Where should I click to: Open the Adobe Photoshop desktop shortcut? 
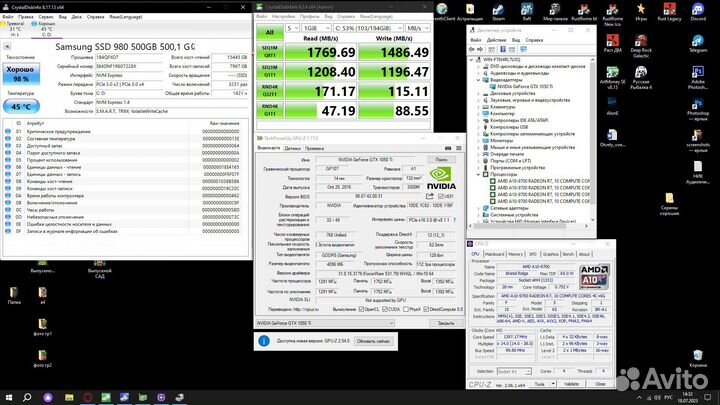pos(698,77)
